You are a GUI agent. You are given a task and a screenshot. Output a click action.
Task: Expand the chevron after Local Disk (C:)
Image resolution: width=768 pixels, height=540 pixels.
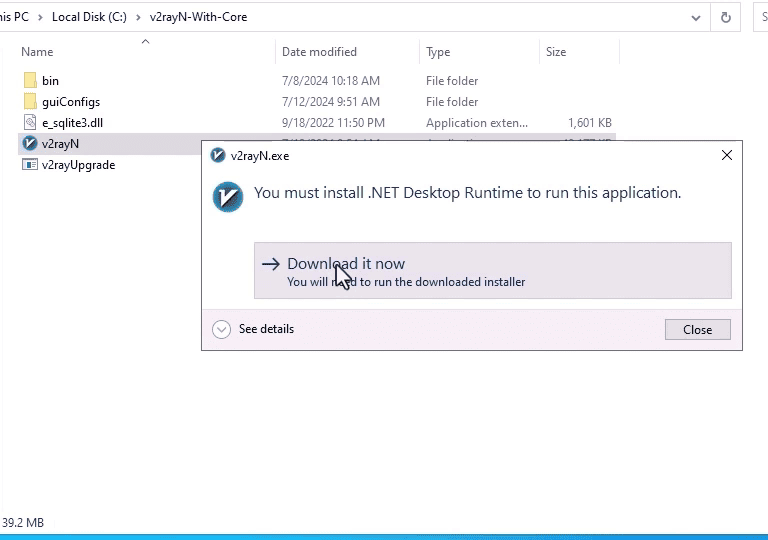[x=138, y=17]
